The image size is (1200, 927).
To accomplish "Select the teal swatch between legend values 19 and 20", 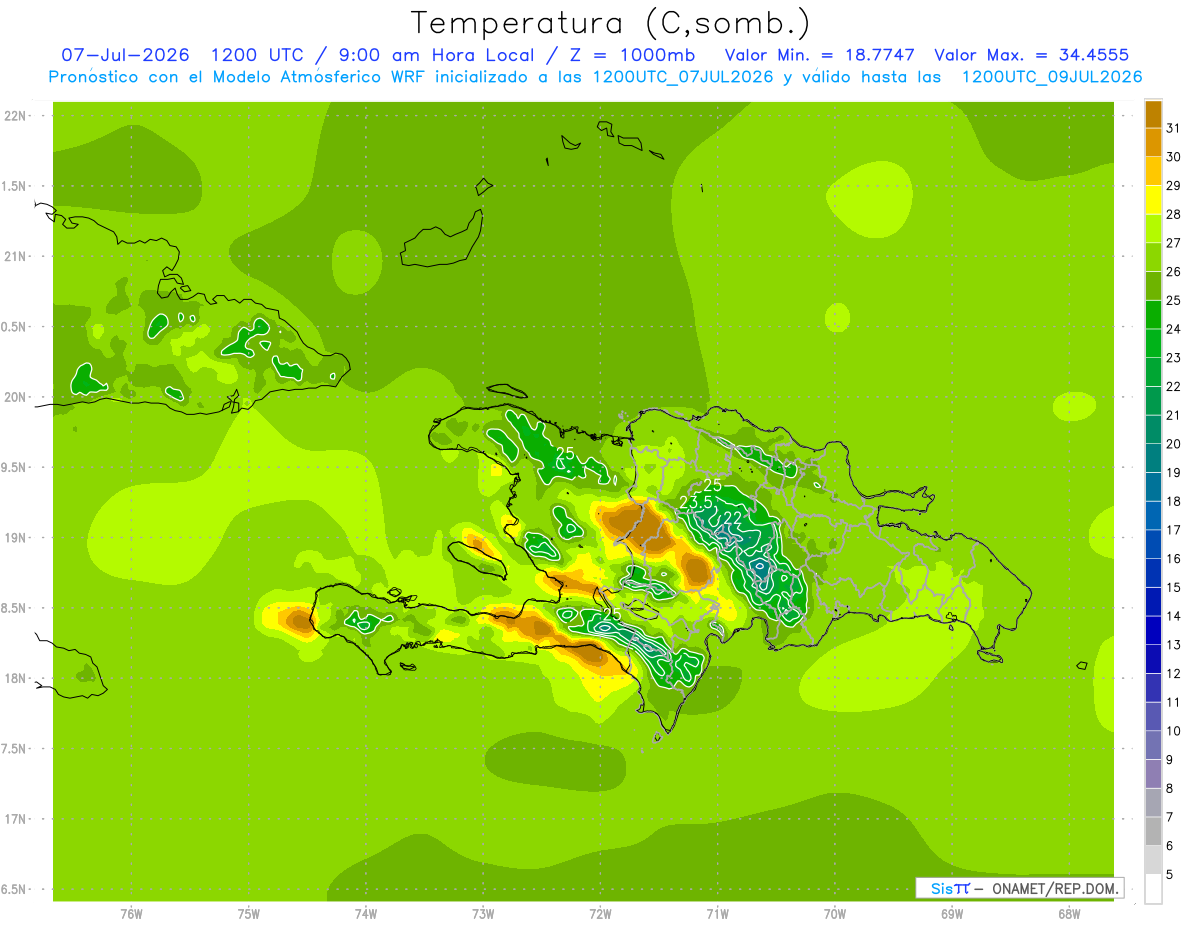I will (1153, 458).
